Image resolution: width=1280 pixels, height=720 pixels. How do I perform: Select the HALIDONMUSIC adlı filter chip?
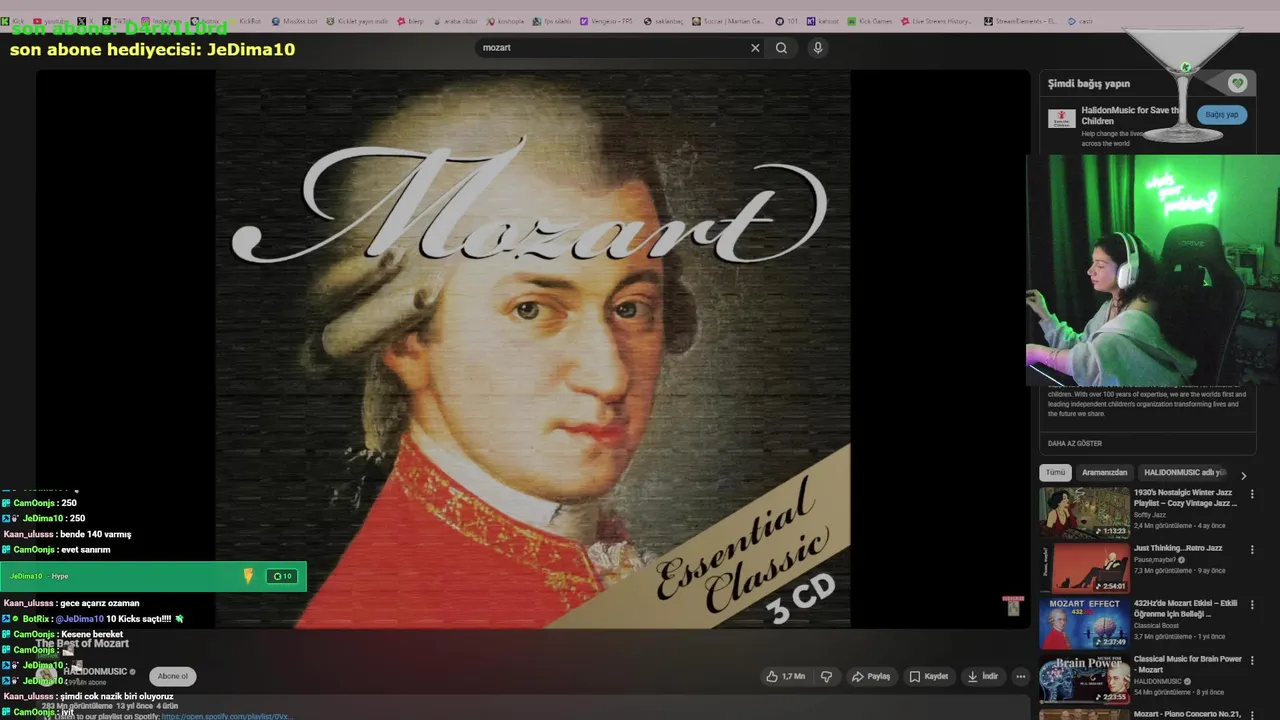[x=1184, y=473]
